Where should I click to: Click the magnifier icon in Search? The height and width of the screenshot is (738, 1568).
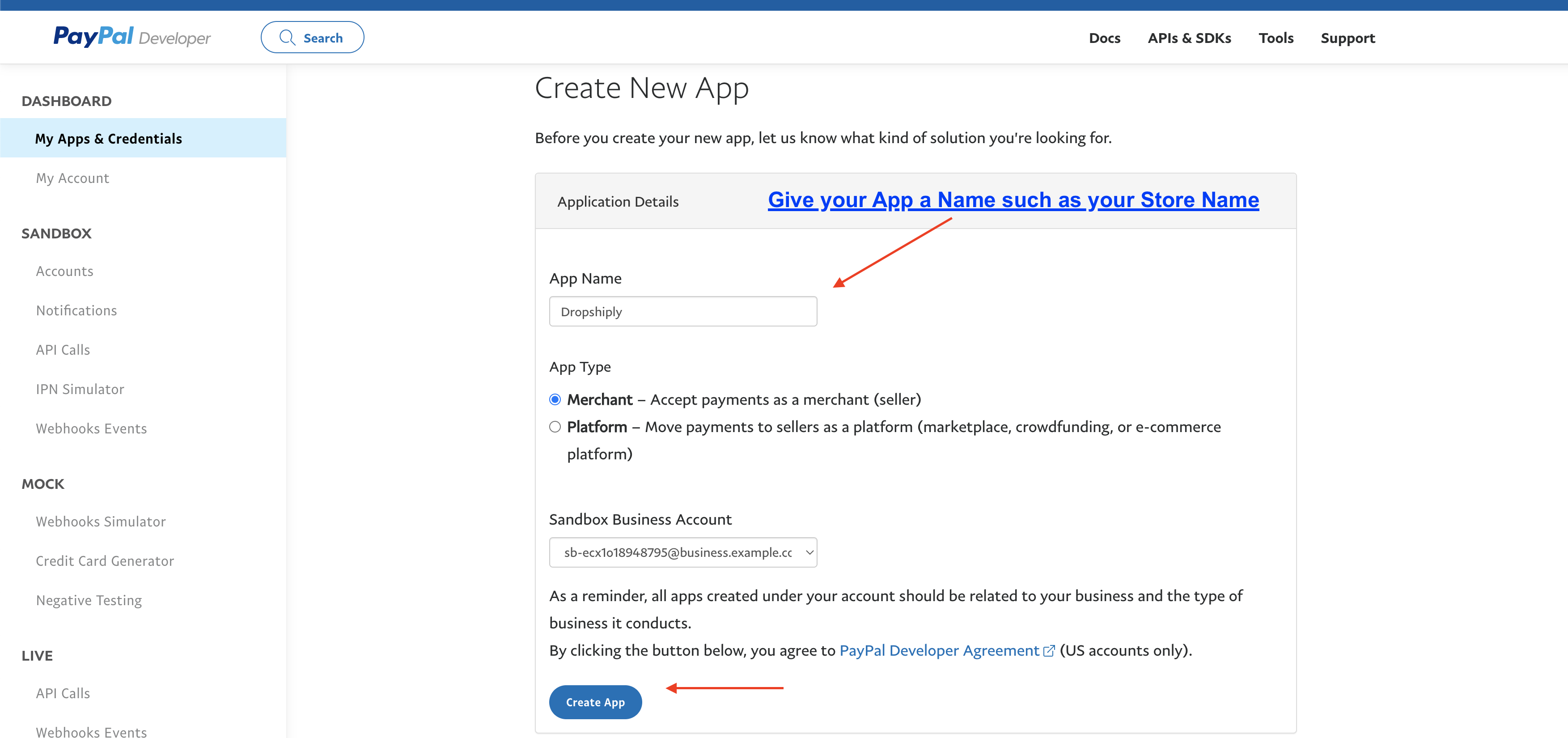(287, 38)
